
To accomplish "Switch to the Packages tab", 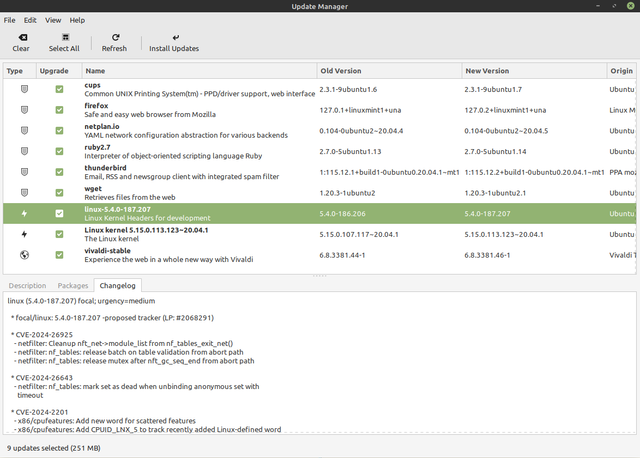I will click(73, 285).
